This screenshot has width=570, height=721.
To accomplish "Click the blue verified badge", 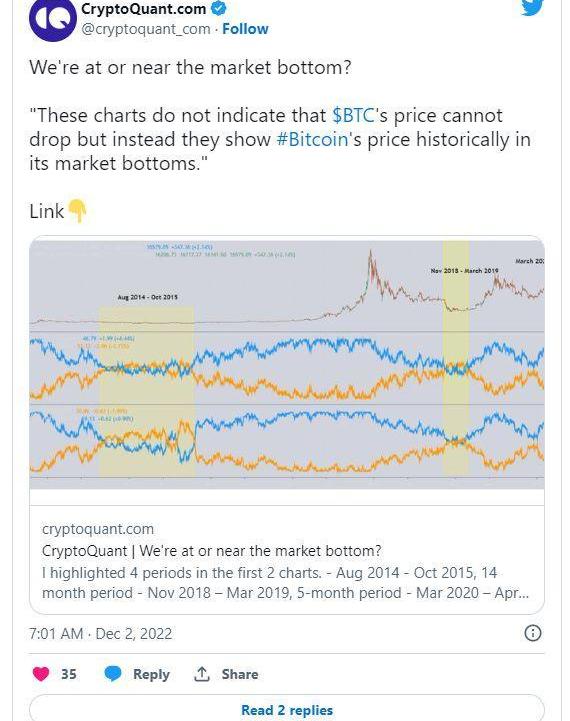I will 219,8.
